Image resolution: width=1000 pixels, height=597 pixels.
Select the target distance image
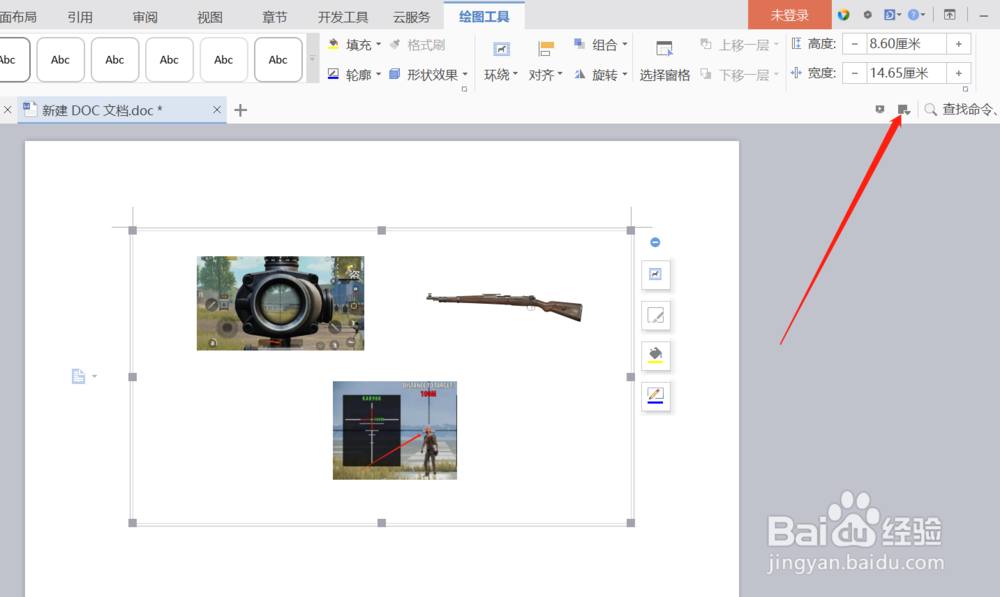click(x=395, y=431)
